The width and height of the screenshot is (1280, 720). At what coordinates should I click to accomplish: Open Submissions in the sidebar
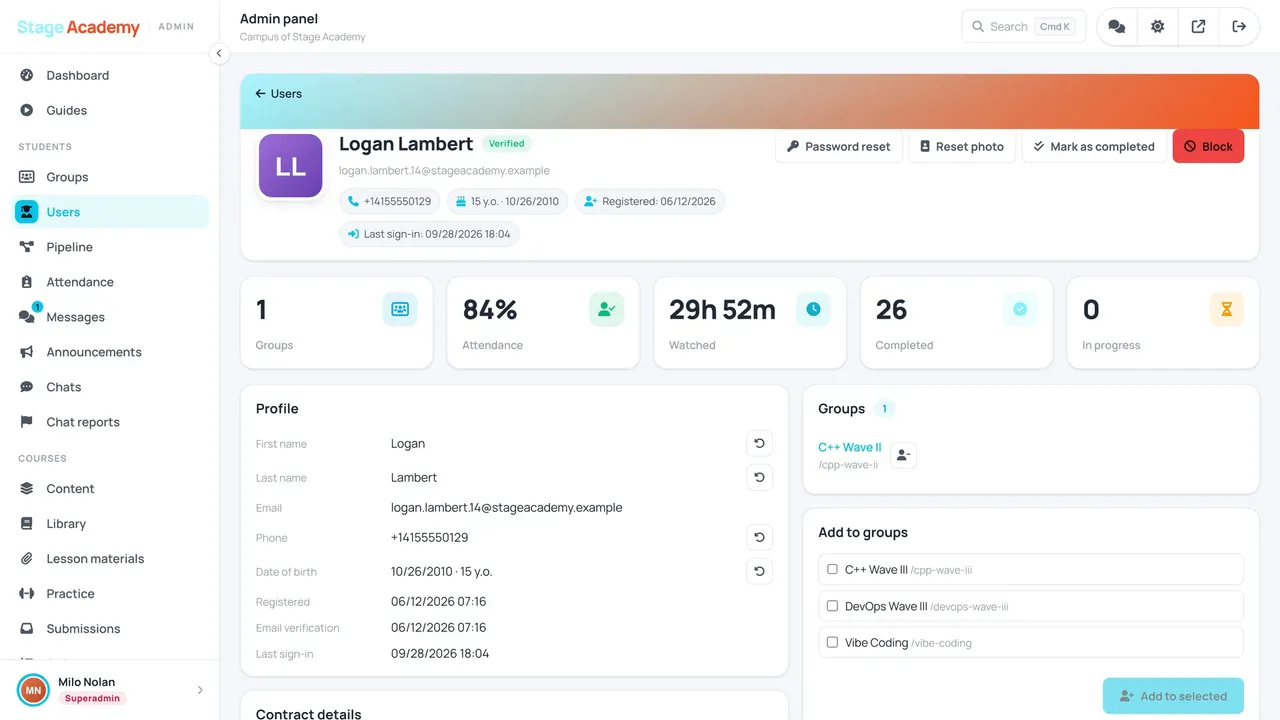(112, 629)
